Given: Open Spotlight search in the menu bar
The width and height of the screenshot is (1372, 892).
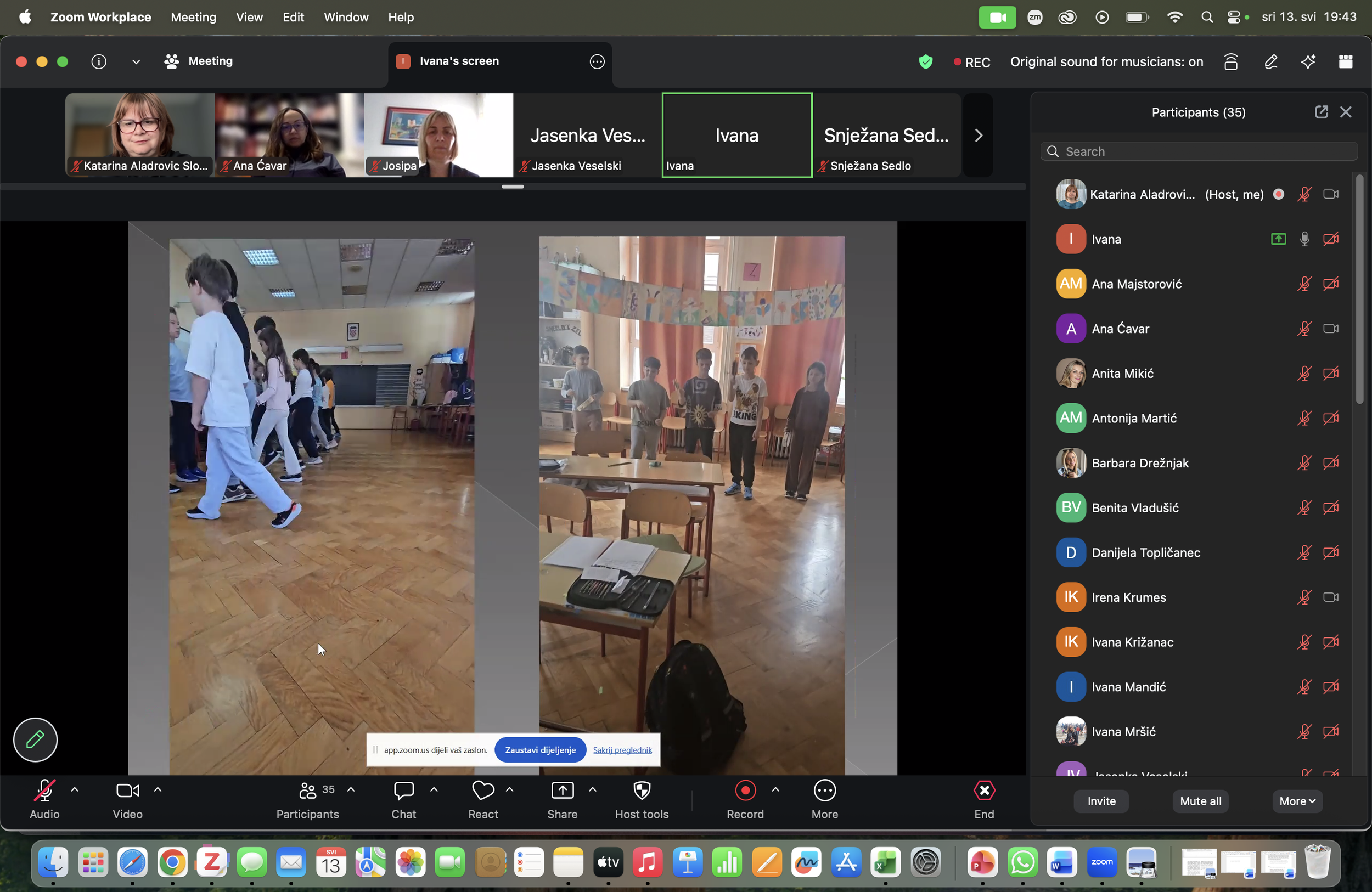Looking at the screenshot, I should (1207, 18).
